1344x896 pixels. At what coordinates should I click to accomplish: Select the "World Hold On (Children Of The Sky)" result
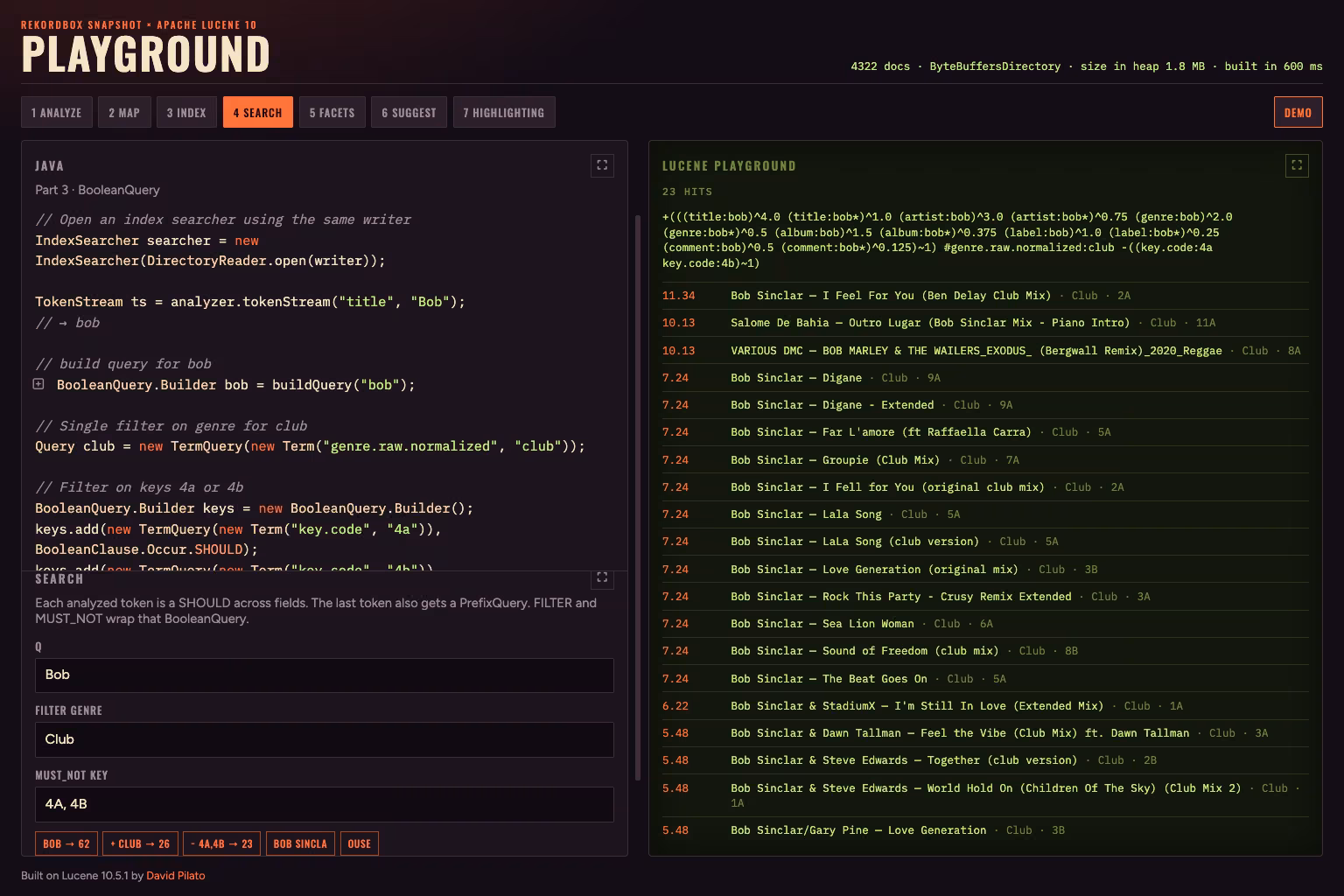point(985,795)
